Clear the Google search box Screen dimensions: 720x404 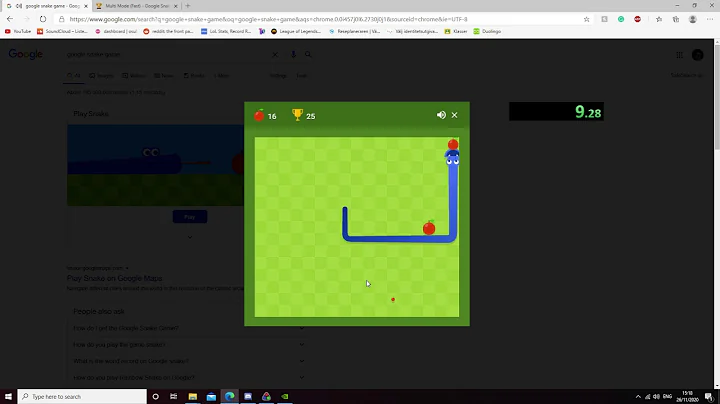pyautogui.click(x=275, y=54)
